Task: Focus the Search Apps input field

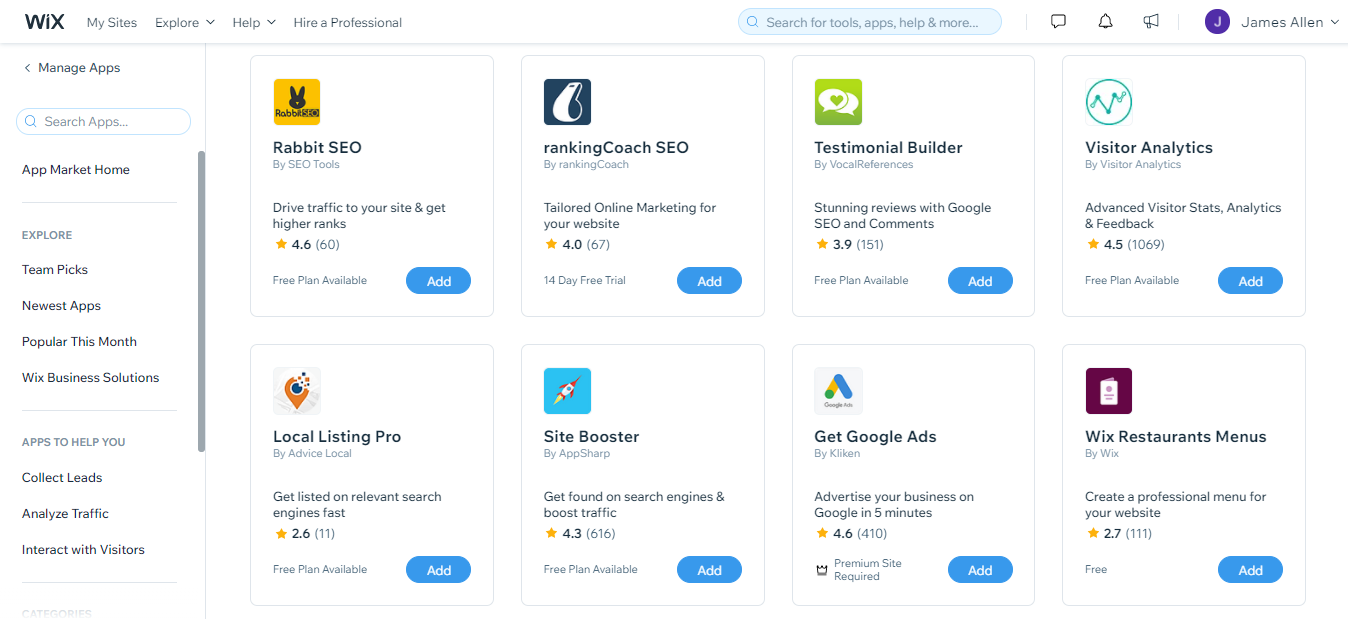Action: (103, 122)
